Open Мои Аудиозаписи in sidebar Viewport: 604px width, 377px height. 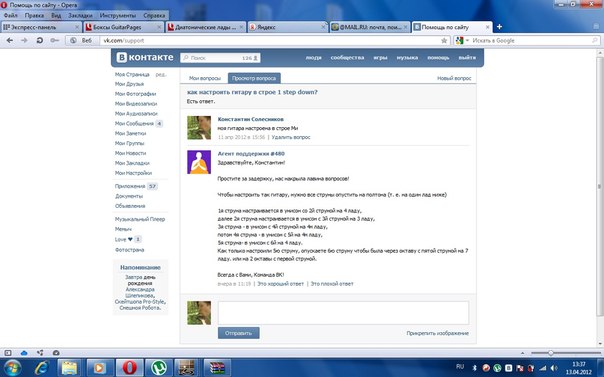136,114
